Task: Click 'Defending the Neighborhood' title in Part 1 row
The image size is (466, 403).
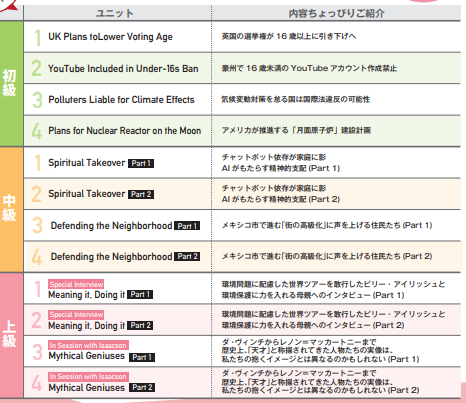Action: (111, 226)
